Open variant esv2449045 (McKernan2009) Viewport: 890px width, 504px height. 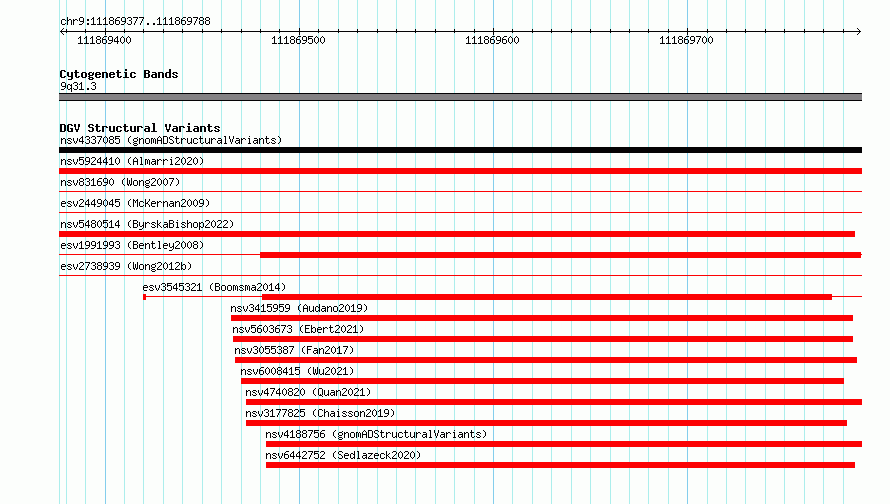click(x=135, y=203)
